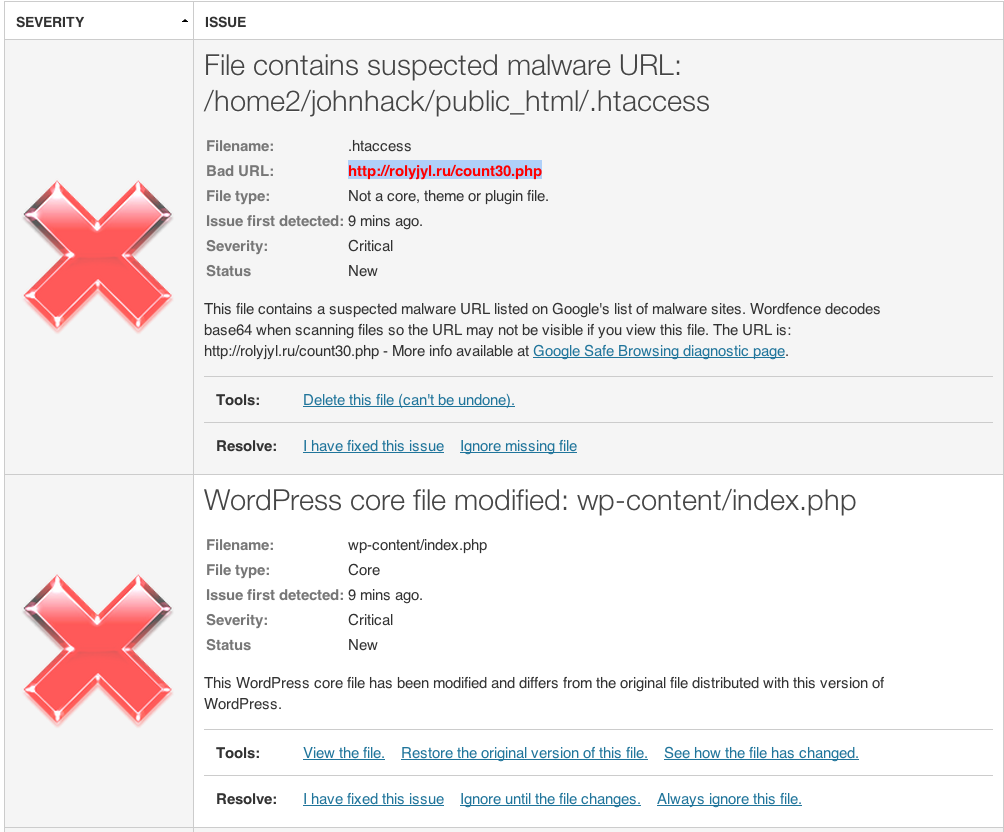Click the wp-content/index.php value in the Filename row

click(417, 545)
